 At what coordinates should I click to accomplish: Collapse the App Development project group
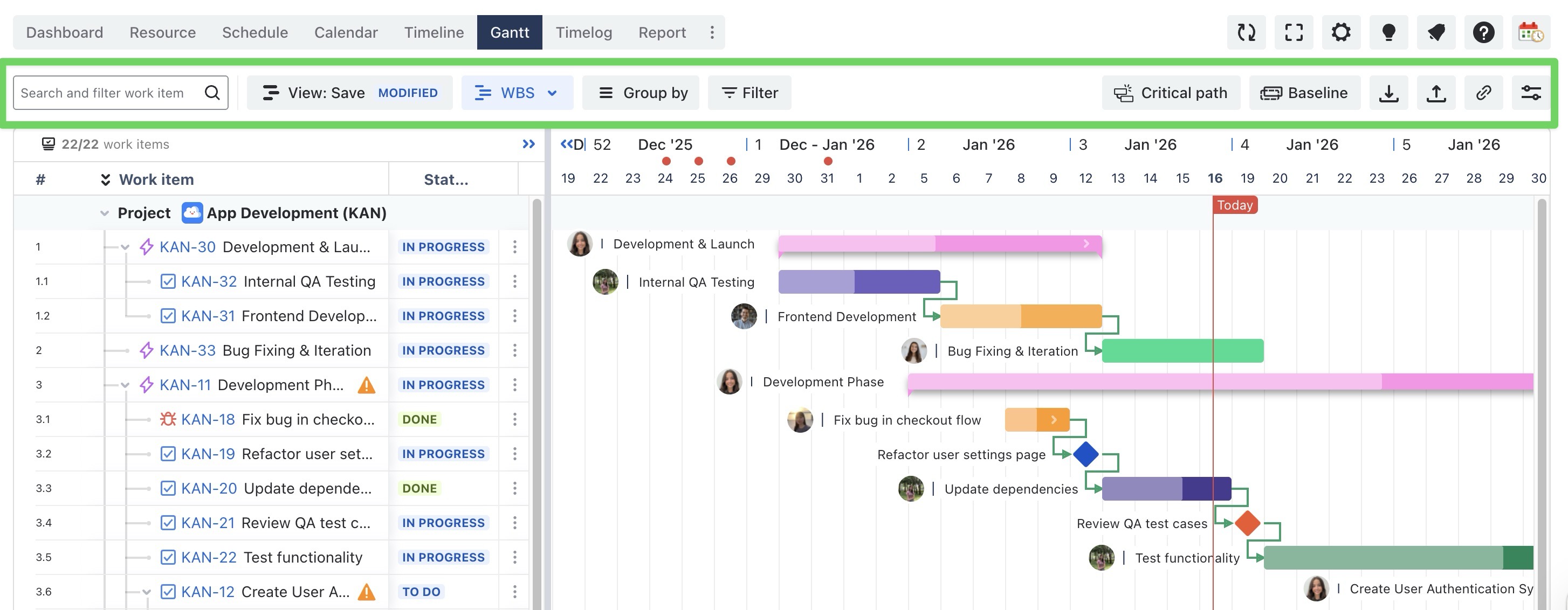pos(104,213)
